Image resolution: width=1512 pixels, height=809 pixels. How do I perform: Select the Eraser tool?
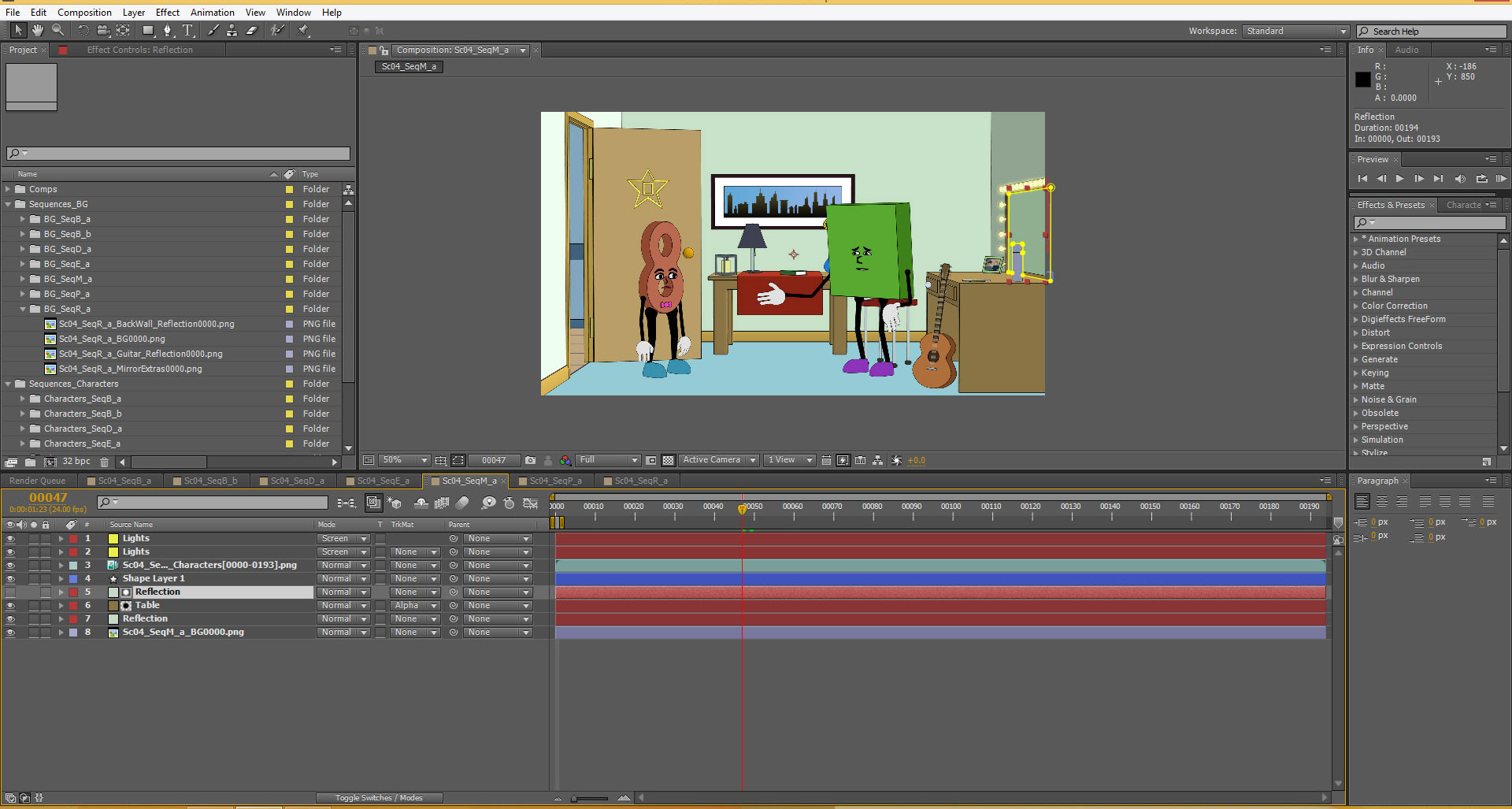(252, 30)
